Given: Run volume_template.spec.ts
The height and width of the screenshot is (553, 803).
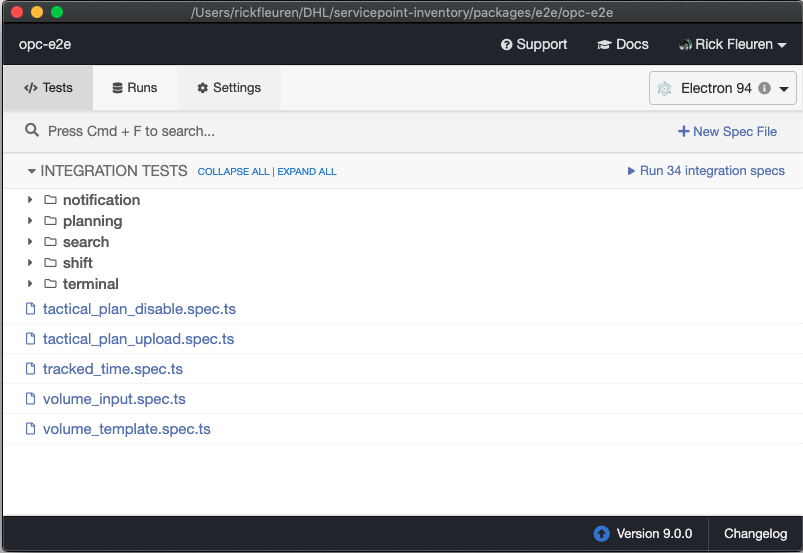Looking at the screenshot, I should point(126,429).
